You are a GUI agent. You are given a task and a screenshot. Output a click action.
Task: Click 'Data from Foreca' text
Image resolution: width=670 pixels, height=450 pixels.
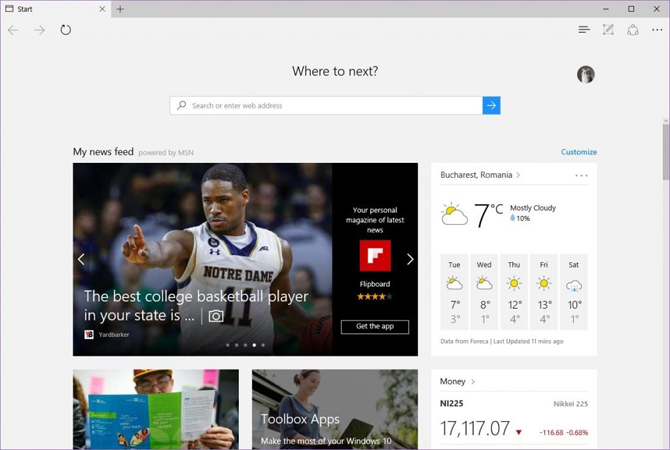(464, 341)
